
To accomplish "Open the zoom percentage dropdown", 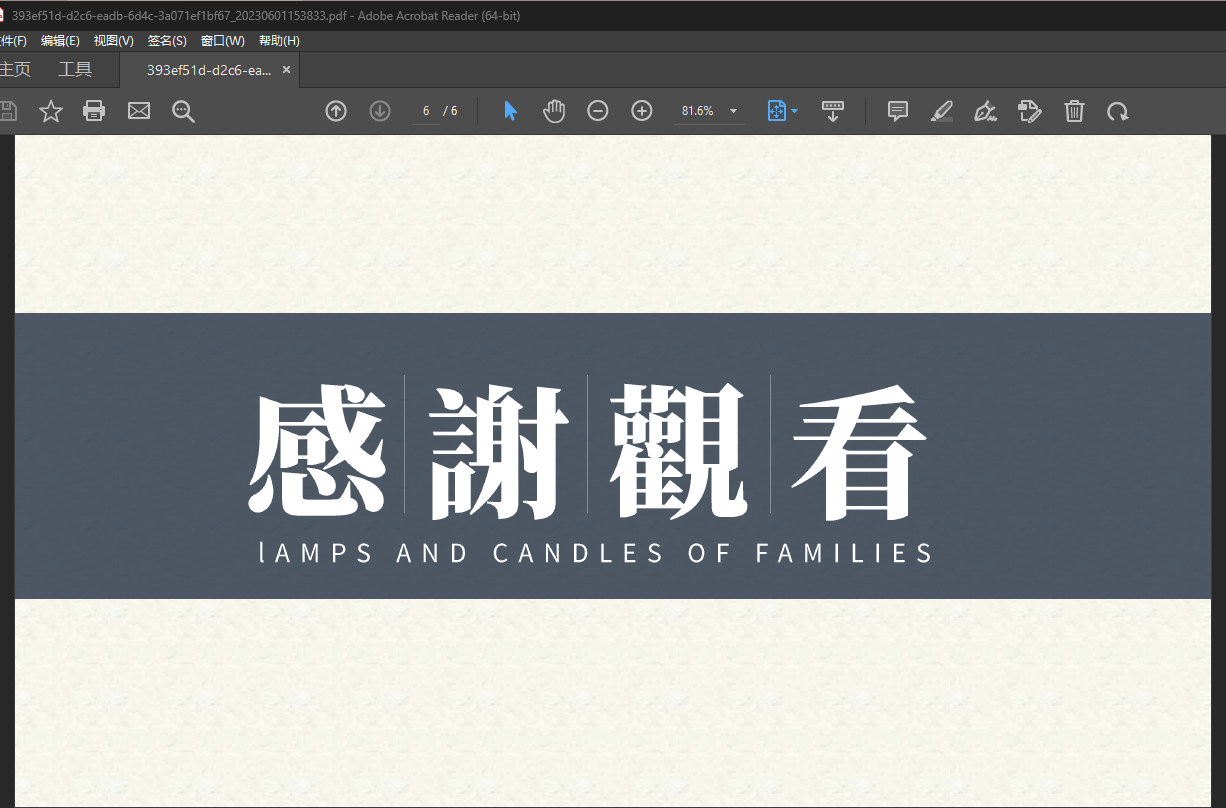I will (x=732, y=111).
